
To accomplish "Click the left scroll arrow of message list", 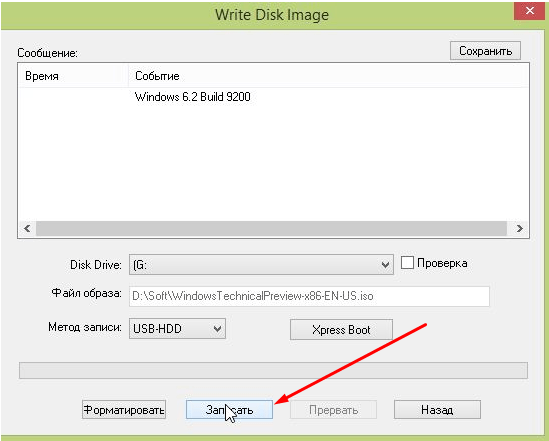I will tap(27, 229).
